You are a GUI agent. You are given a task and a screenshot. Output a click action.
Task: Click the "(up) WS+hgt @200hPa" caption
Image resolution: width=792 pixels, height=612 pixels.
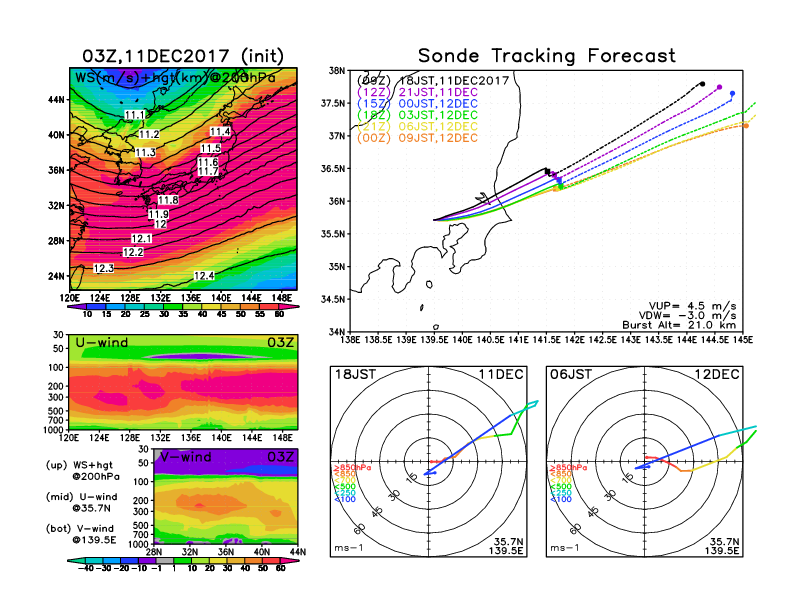pos(83,470)
